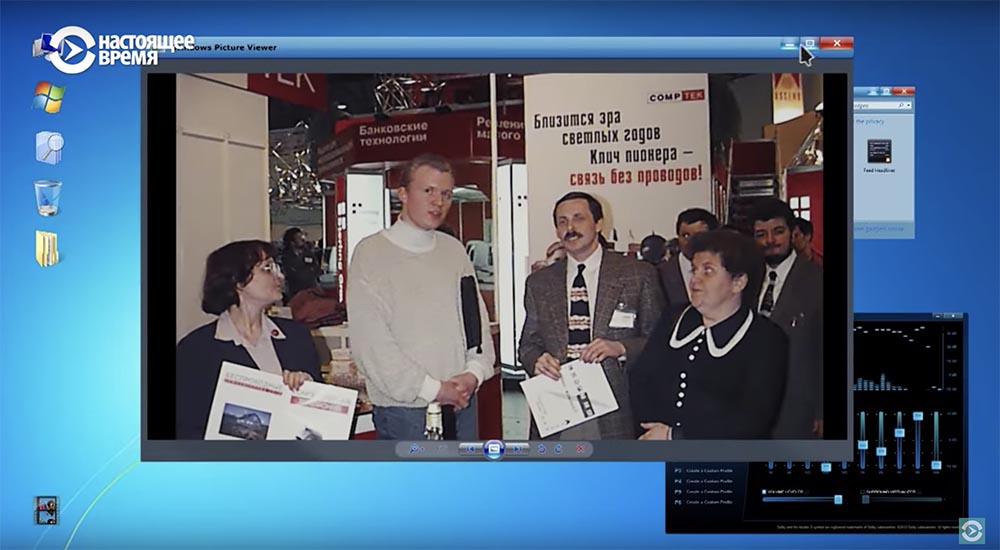Click the Feed Headlines gadget icon
This screenshot has height=550, width=1000.
[x=879, y=151]
